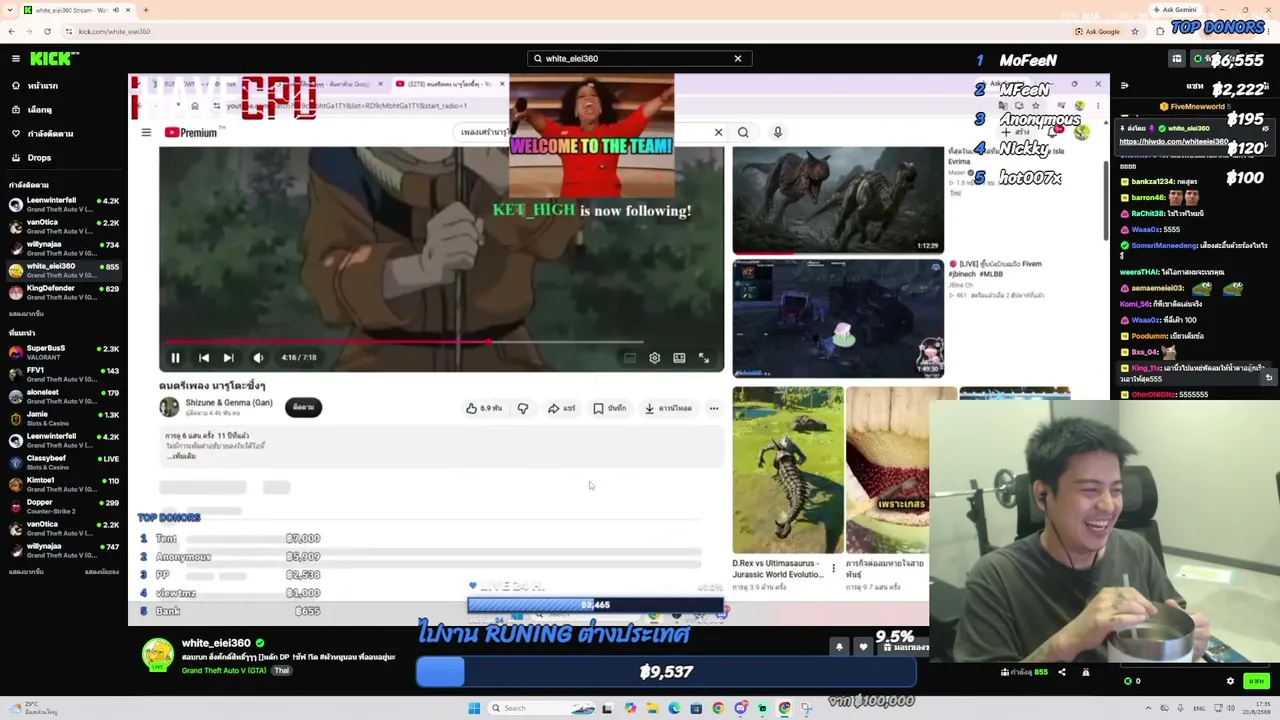Open Kimtoe1 channel in recommended list

tap(64, 484)
